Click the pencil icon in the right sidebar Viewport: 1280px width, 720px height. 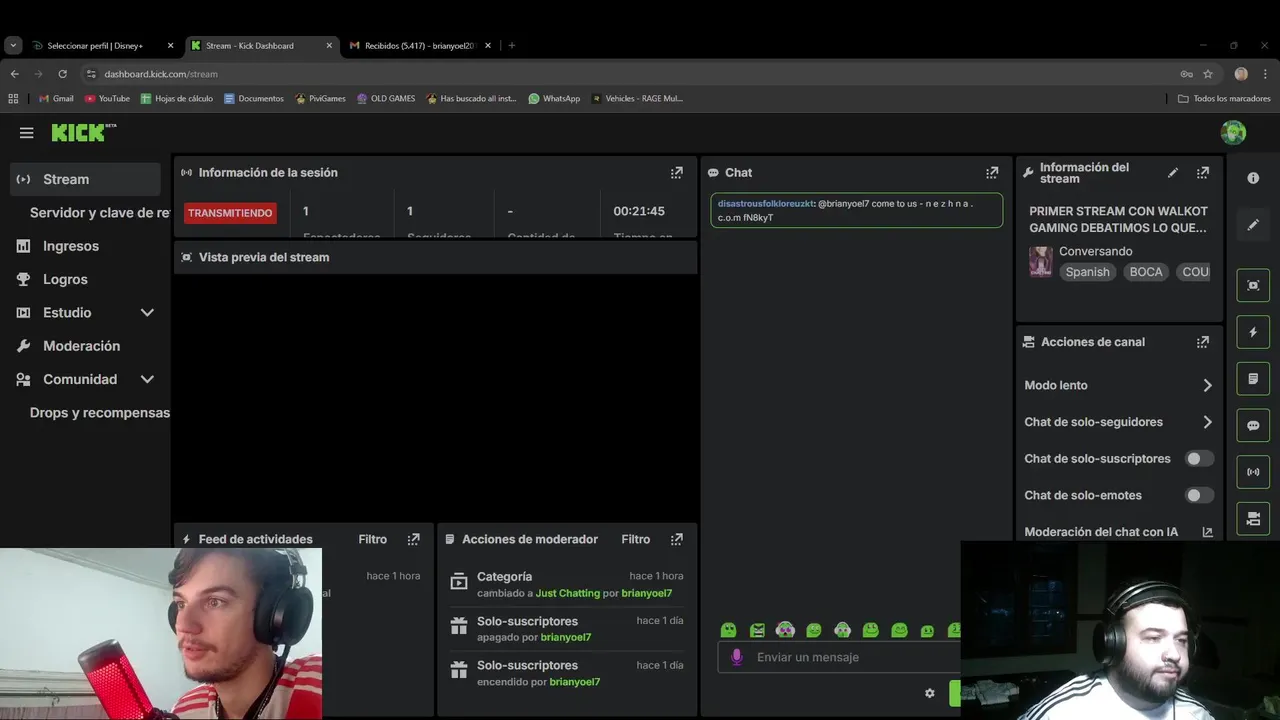point(1253,225)
